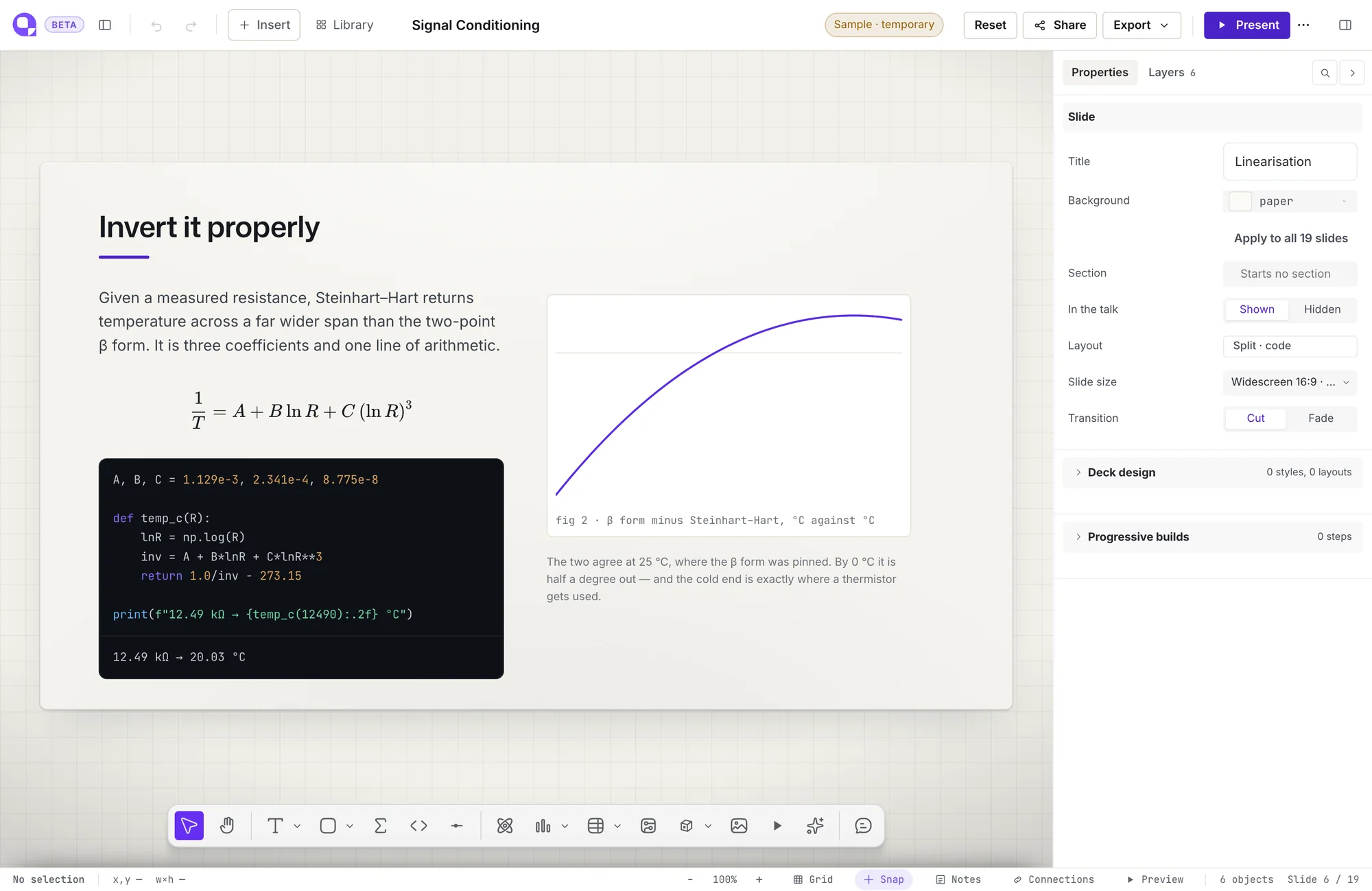Switch to the Layers tab
This screenshot has width=1372, height=891.
(x=1172, y=73)
